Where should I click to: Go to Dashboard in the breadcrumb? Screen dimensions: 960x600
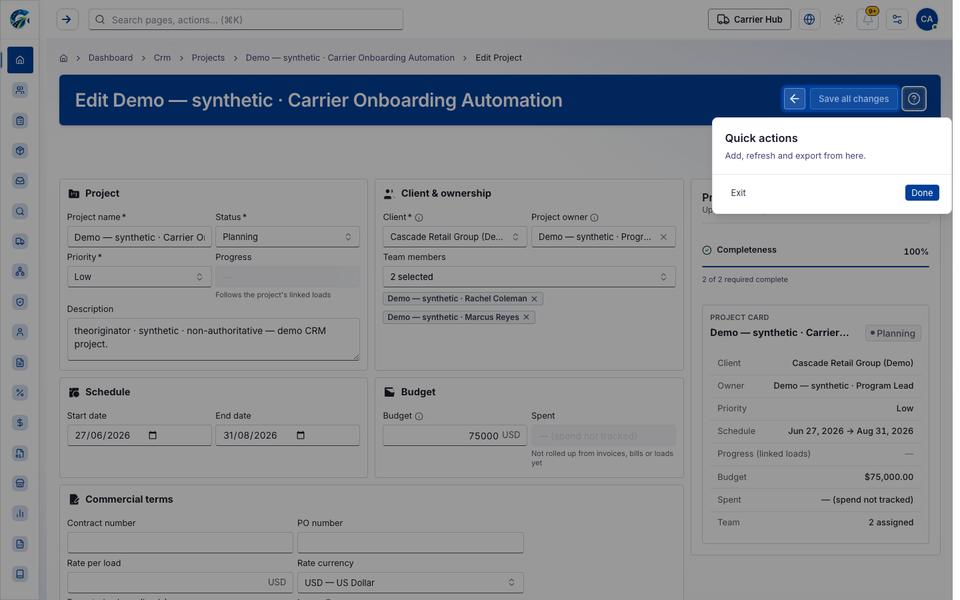pos(110,58)
